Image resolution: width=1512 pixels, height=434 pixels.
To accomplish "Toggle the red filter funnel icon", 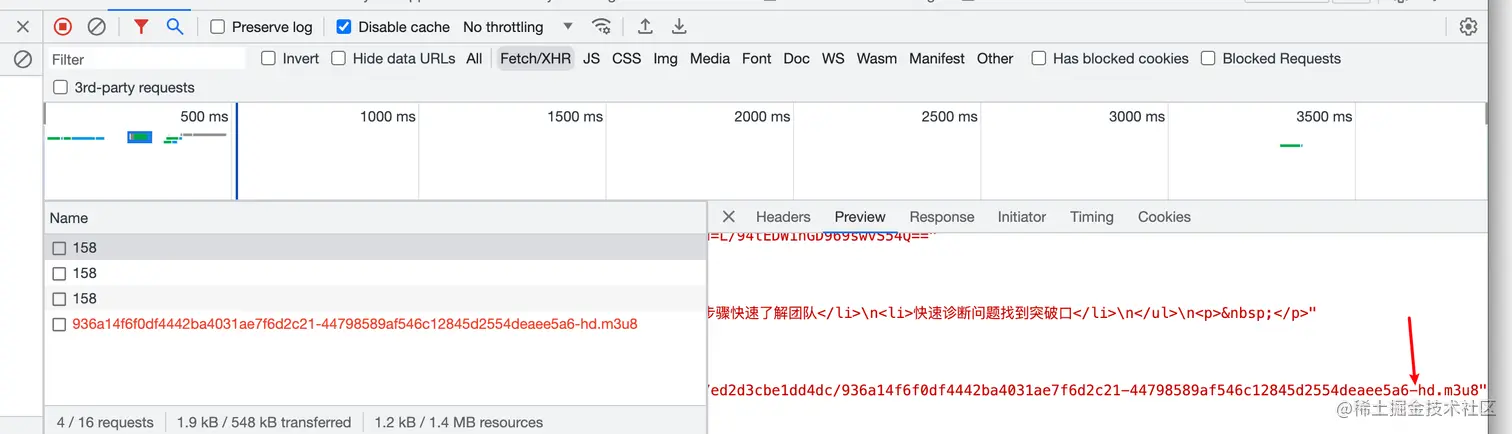I will 141,27.
